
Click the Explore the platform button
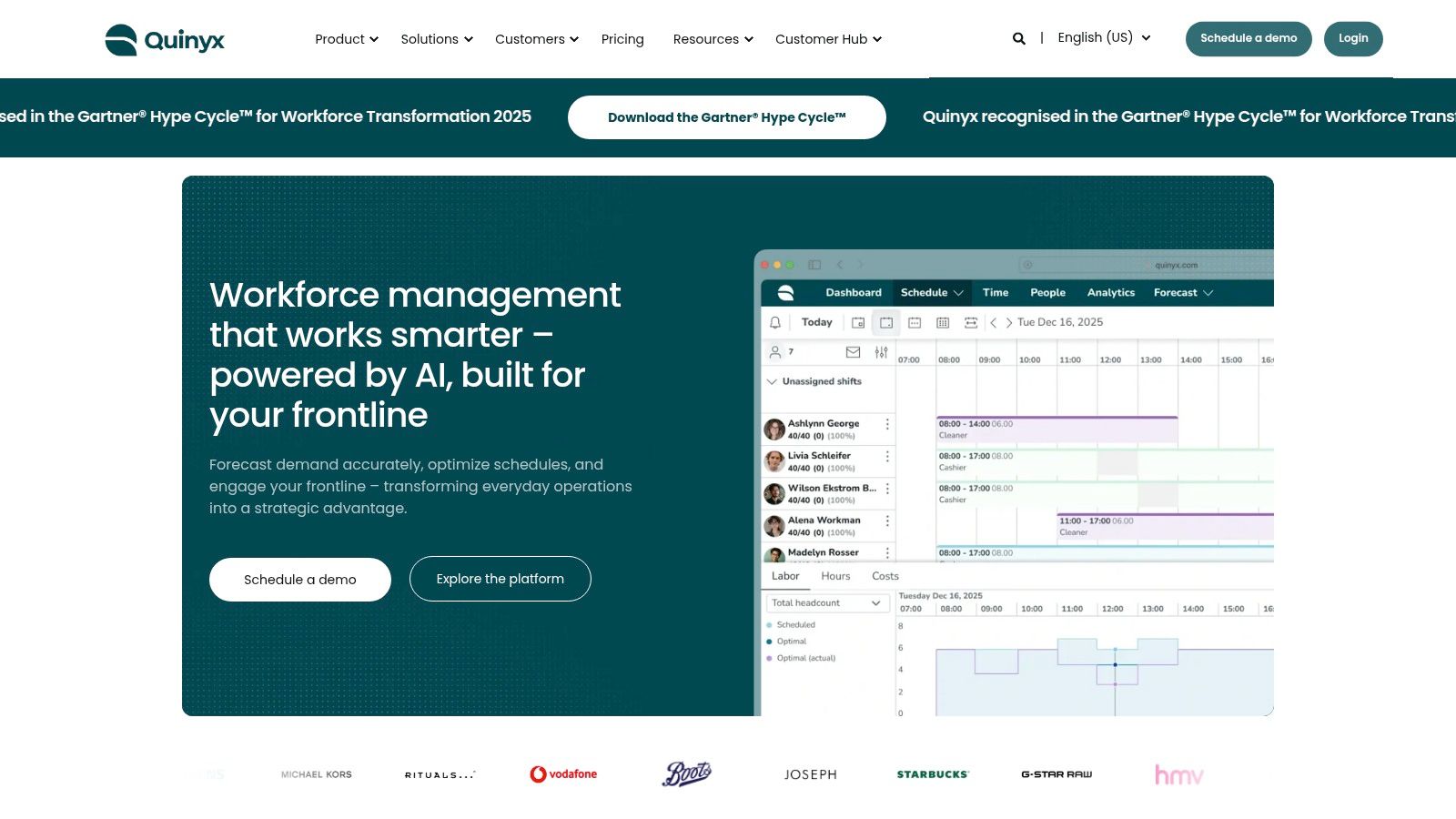point(500,579)
